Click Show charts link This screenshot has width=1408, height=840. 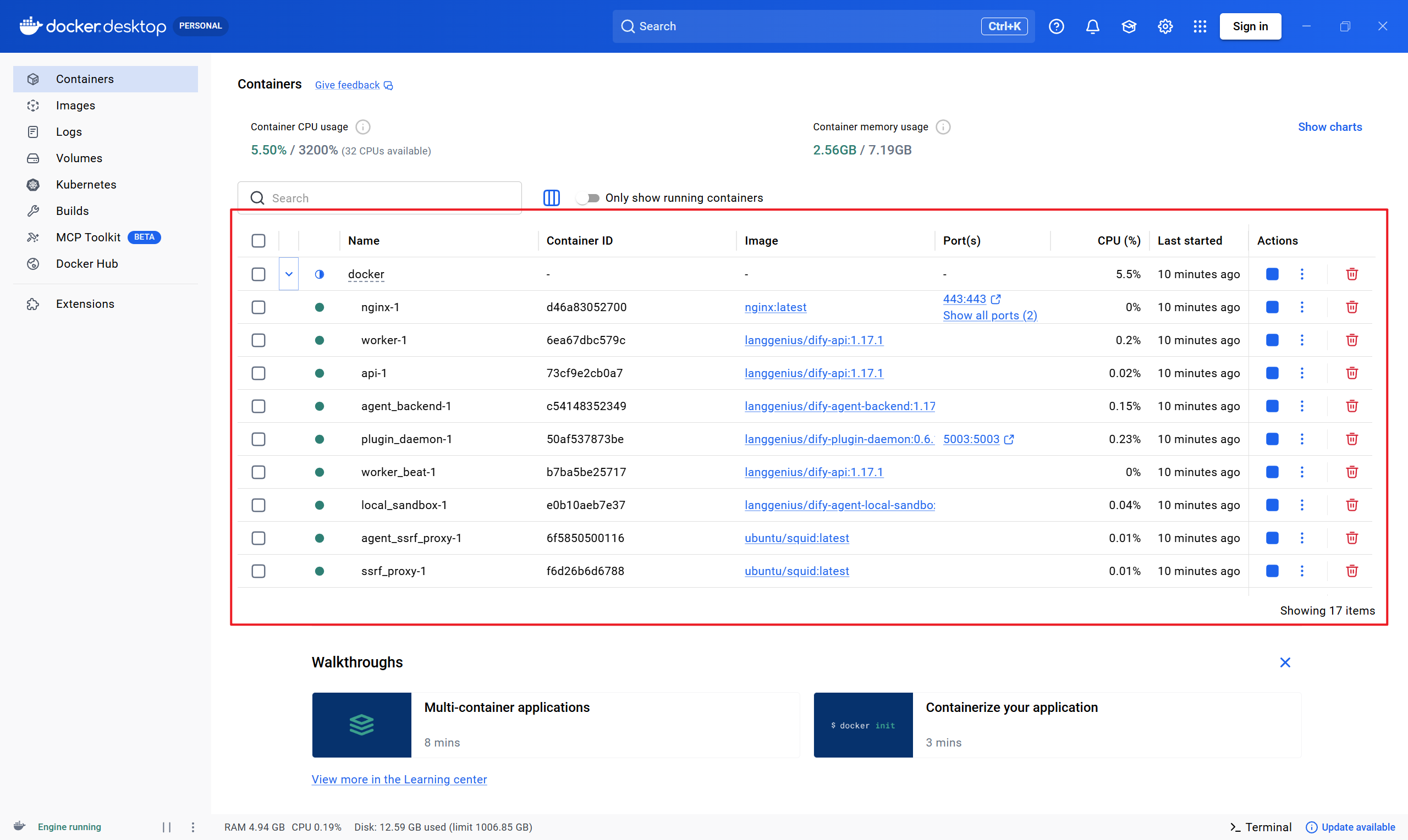point(1329,127)
